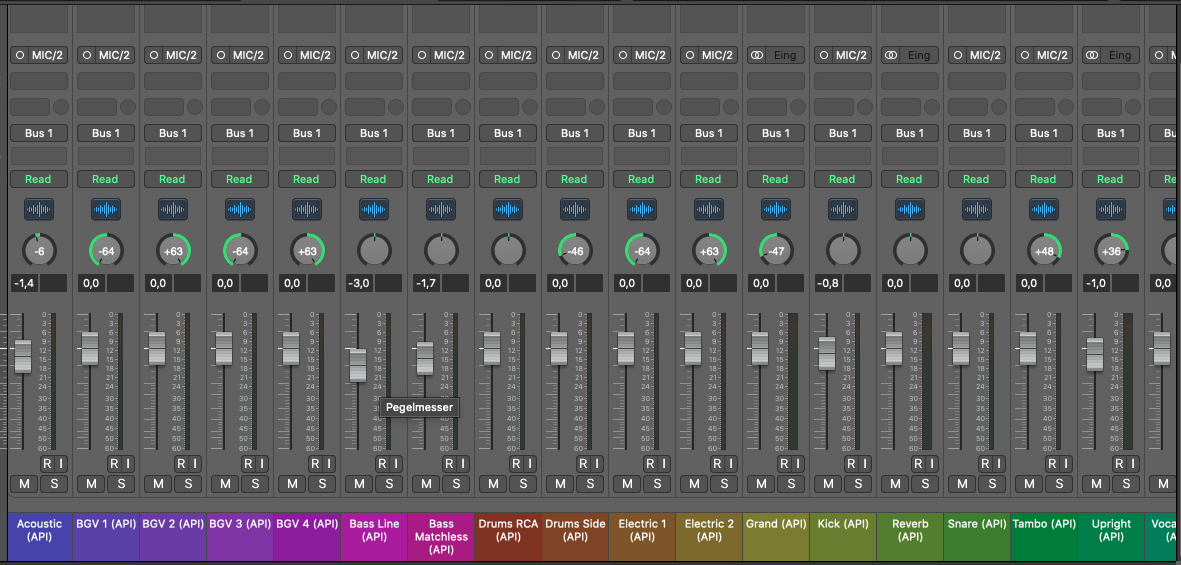Select the Acoustic (API) channel name
This screenshot has height=565, width=1181.
pos(39,530)
